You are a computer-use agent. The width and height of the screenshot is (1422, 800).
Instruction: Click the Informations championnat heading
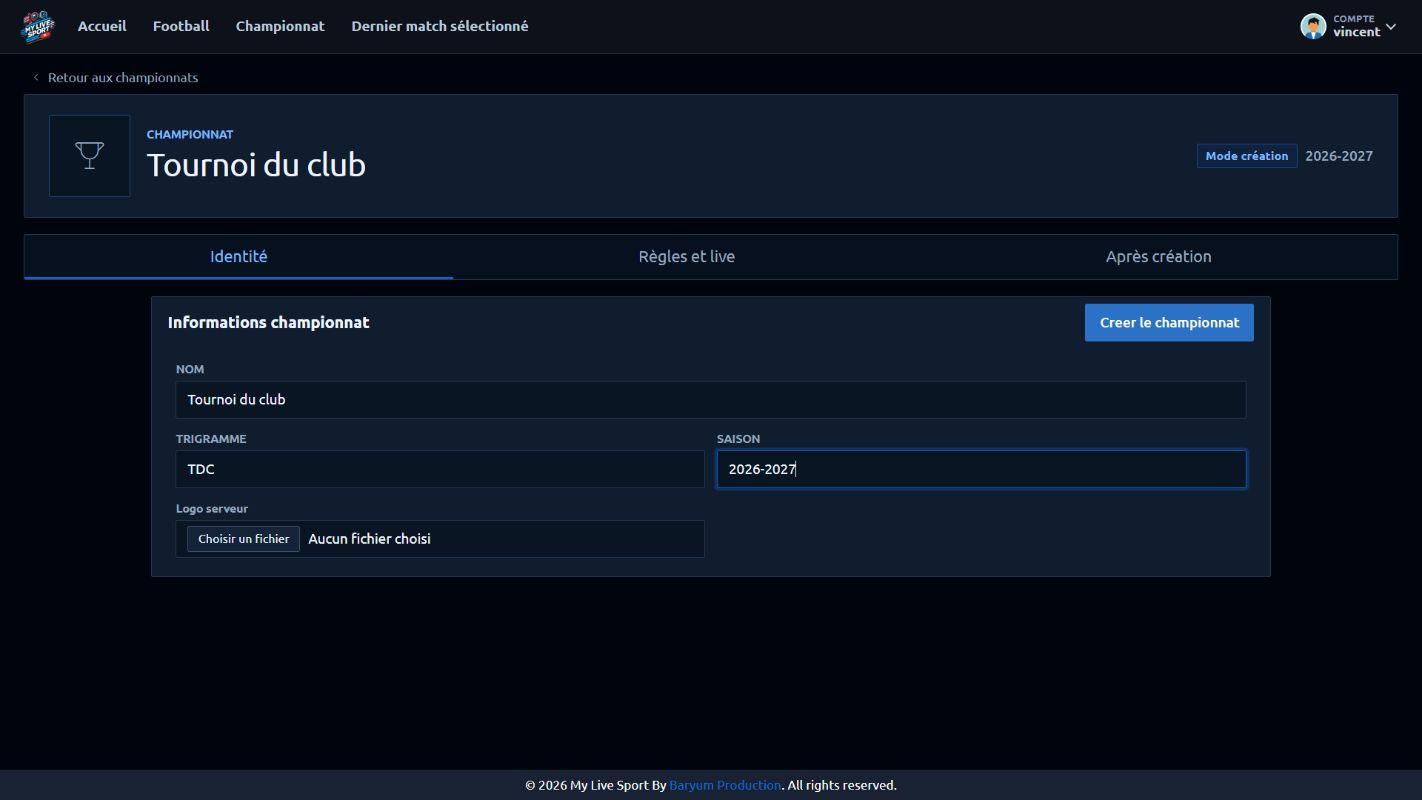tap(269, 323)
